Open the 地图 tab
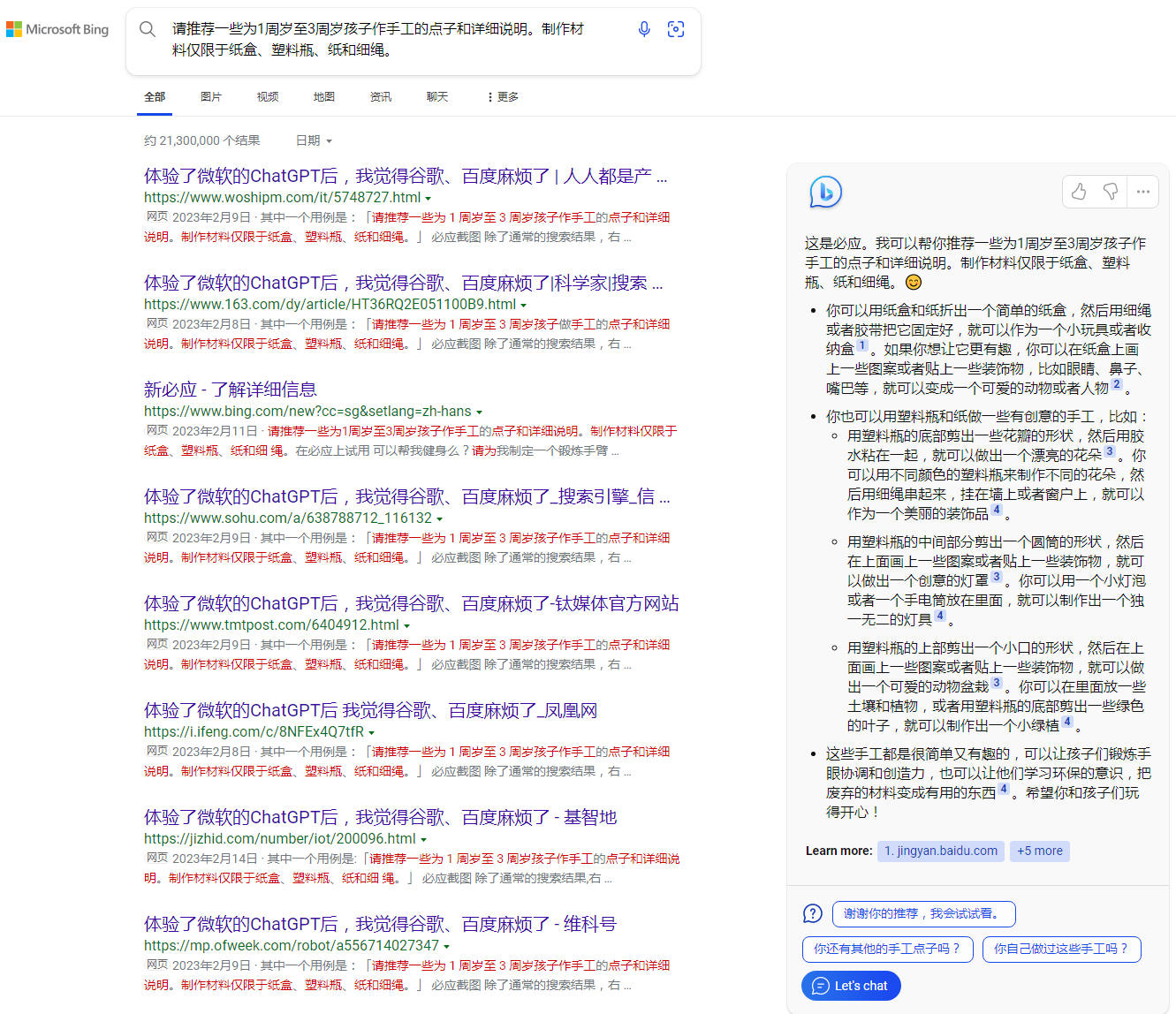1176x1014 pixels. pyautogui.click(x=324, y=97)
